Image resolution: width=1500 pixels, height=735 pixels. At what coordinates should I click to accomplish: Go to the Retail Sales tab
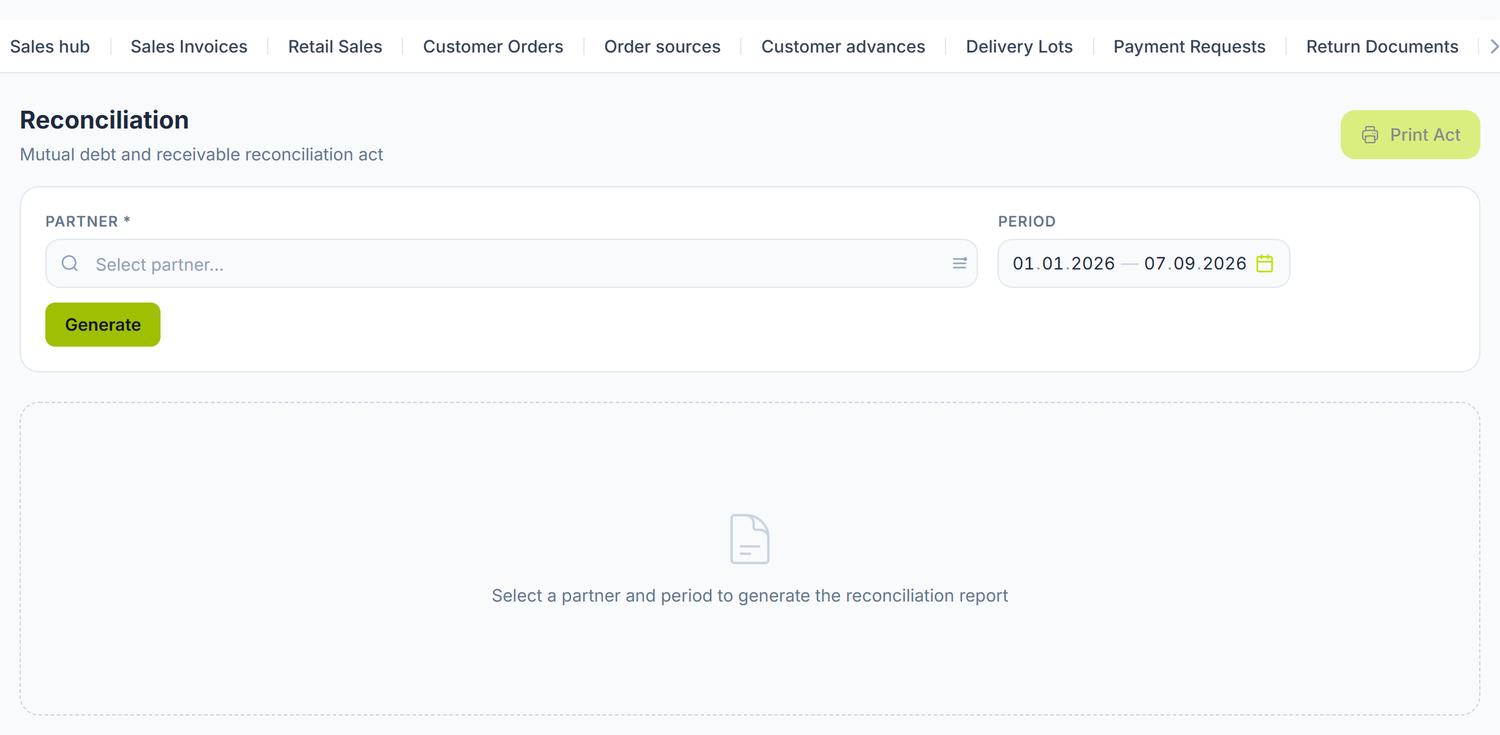click(x=335, y=47)
